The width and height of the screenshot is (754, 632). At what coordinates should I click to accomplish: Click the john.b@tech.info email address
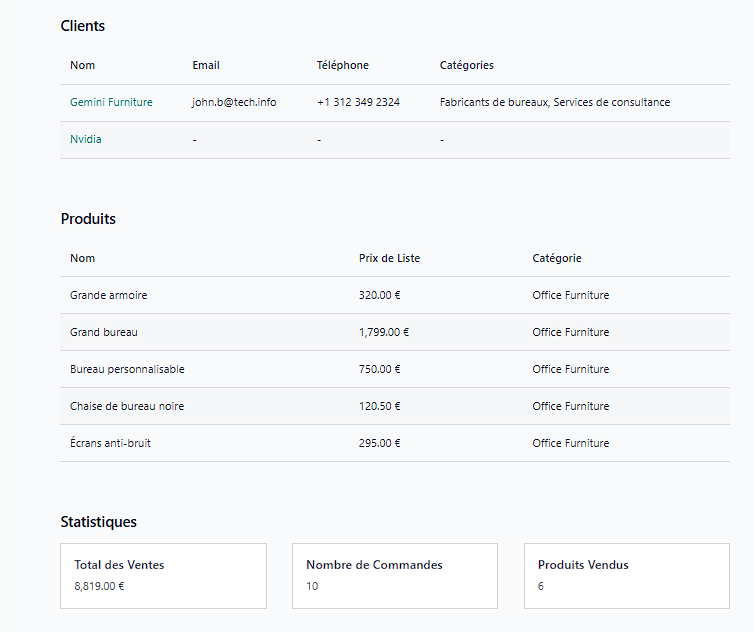click(x=234, y=102)
